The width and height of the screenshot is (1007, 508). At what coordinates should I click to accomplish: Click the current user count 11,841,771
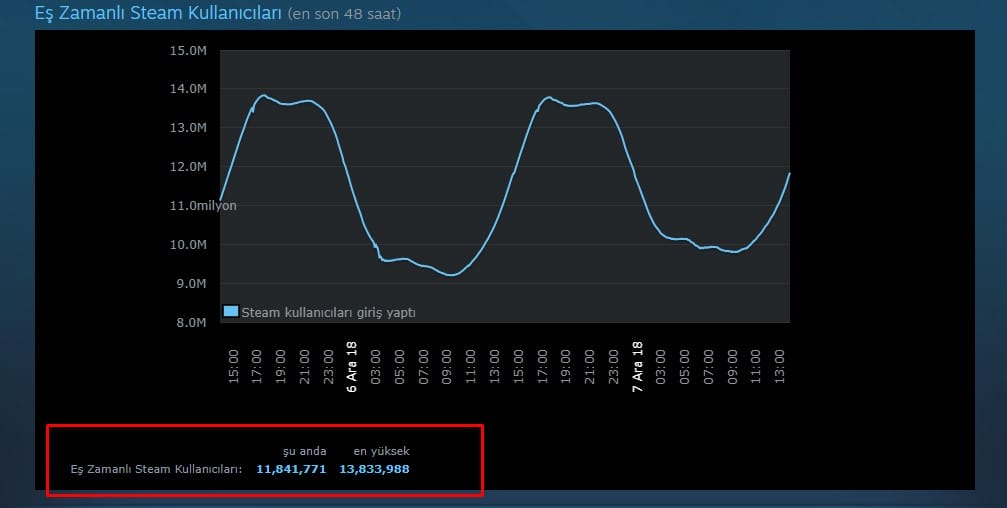[x=291, y=469]
